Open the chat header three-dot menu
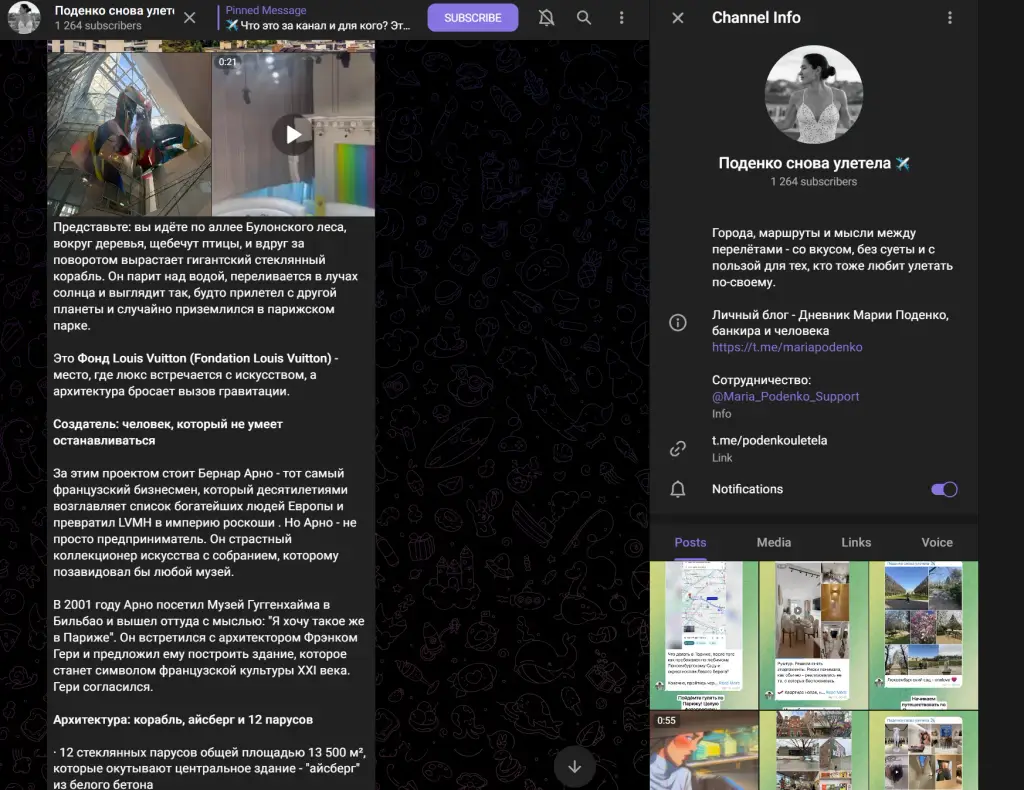 (621, 18)
